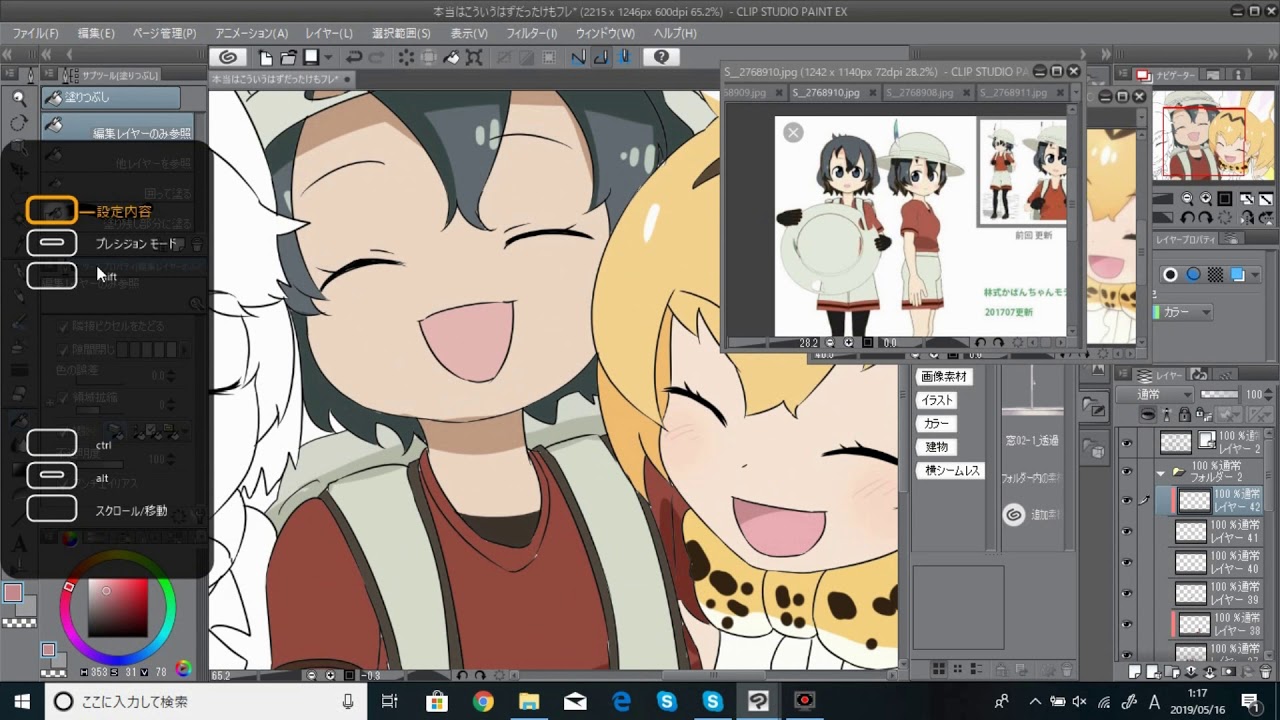1280x720 pixels.
Task: Toggle visibility of Folder 2
Action: (1127, 472)
